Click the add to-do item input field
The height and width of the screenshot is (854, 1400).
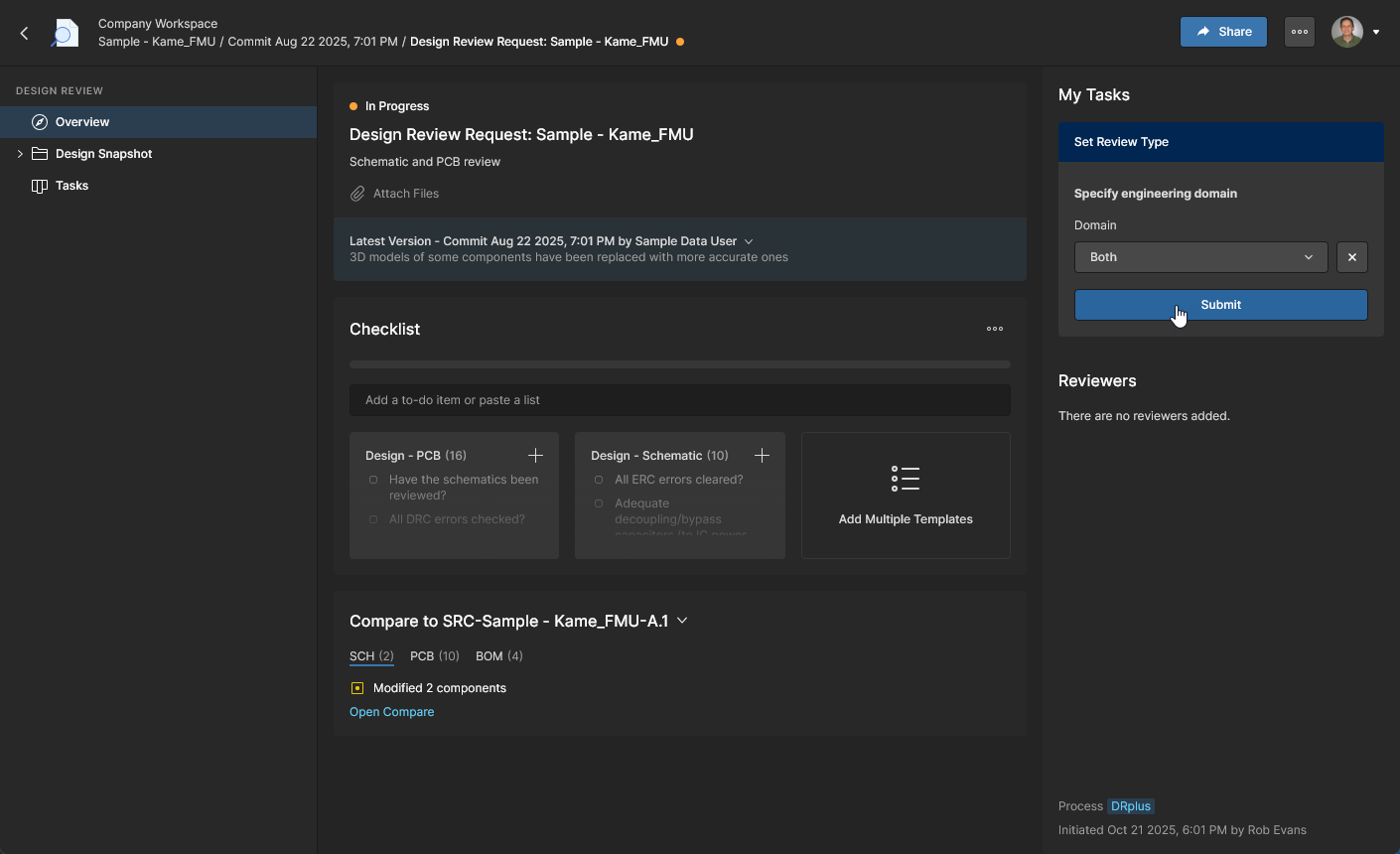tap(679, 400)
